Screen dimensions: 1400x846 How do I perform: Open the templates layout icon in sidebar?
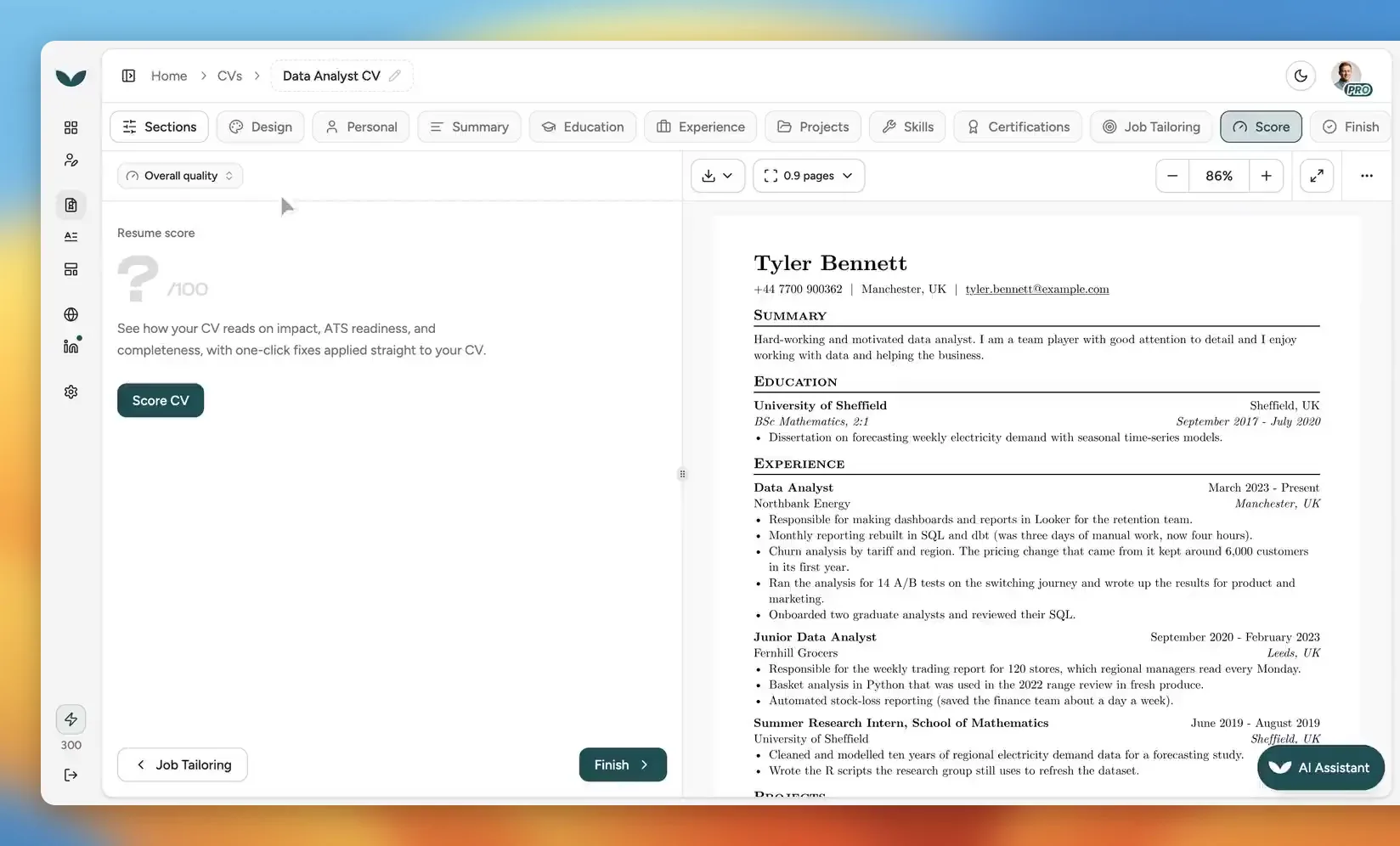click(x=71, y=269)
